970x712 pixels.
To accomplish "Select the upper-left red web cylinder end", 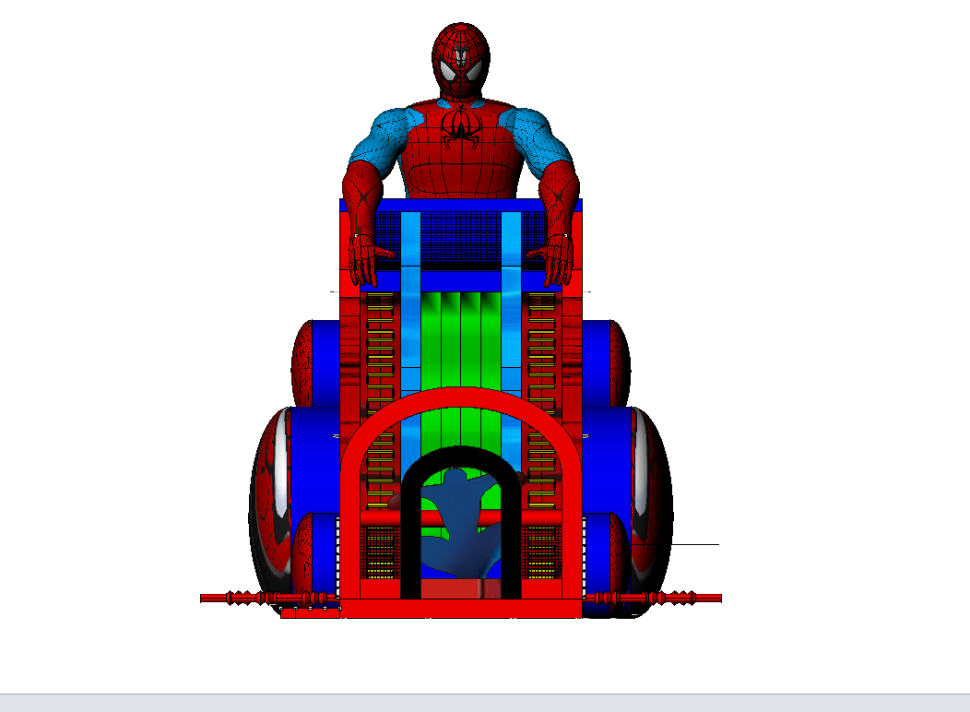I will point(301,362).
